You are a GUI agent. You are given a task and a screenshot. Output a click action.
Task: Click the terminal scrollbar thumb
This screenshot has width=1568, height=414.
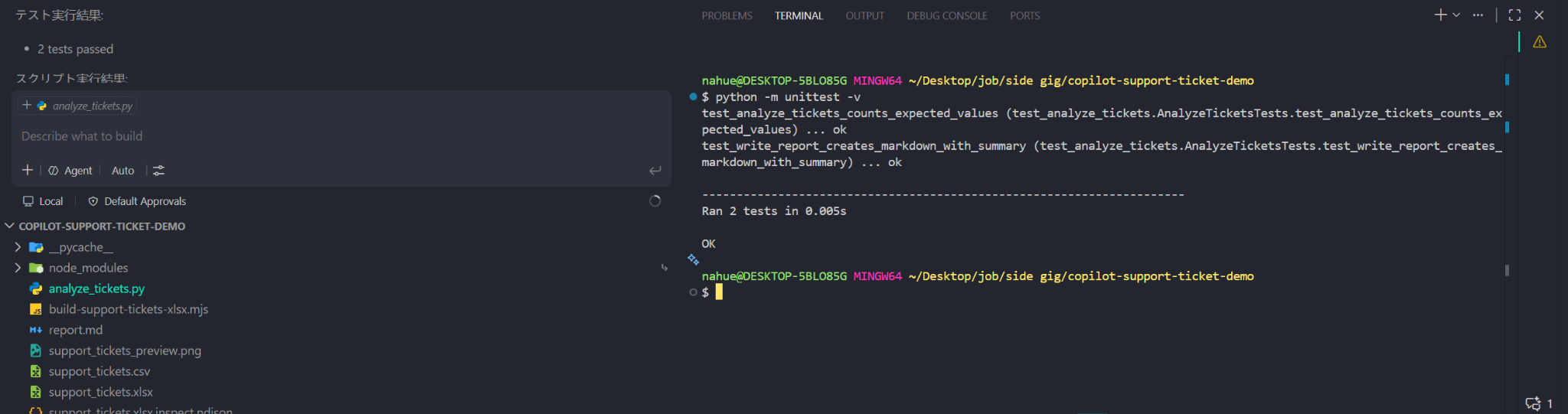pos(1507,270)
